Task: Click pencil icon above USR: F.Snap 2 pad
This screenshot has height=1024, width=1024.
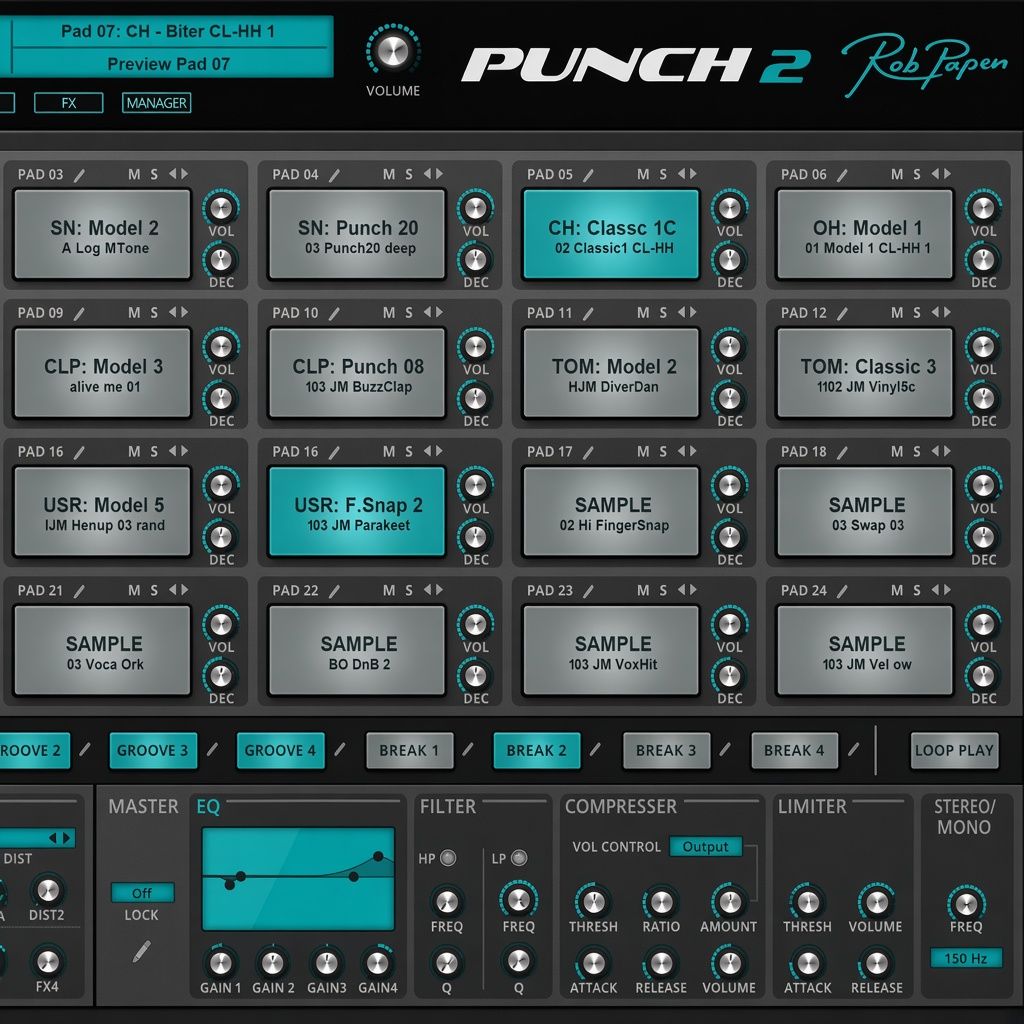Action: 334,452
